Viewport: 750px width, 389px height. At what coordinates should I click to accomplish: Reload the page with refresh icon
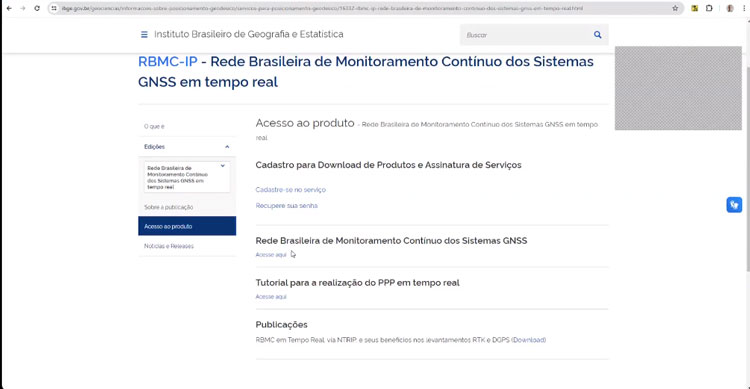tap(37, 8)
